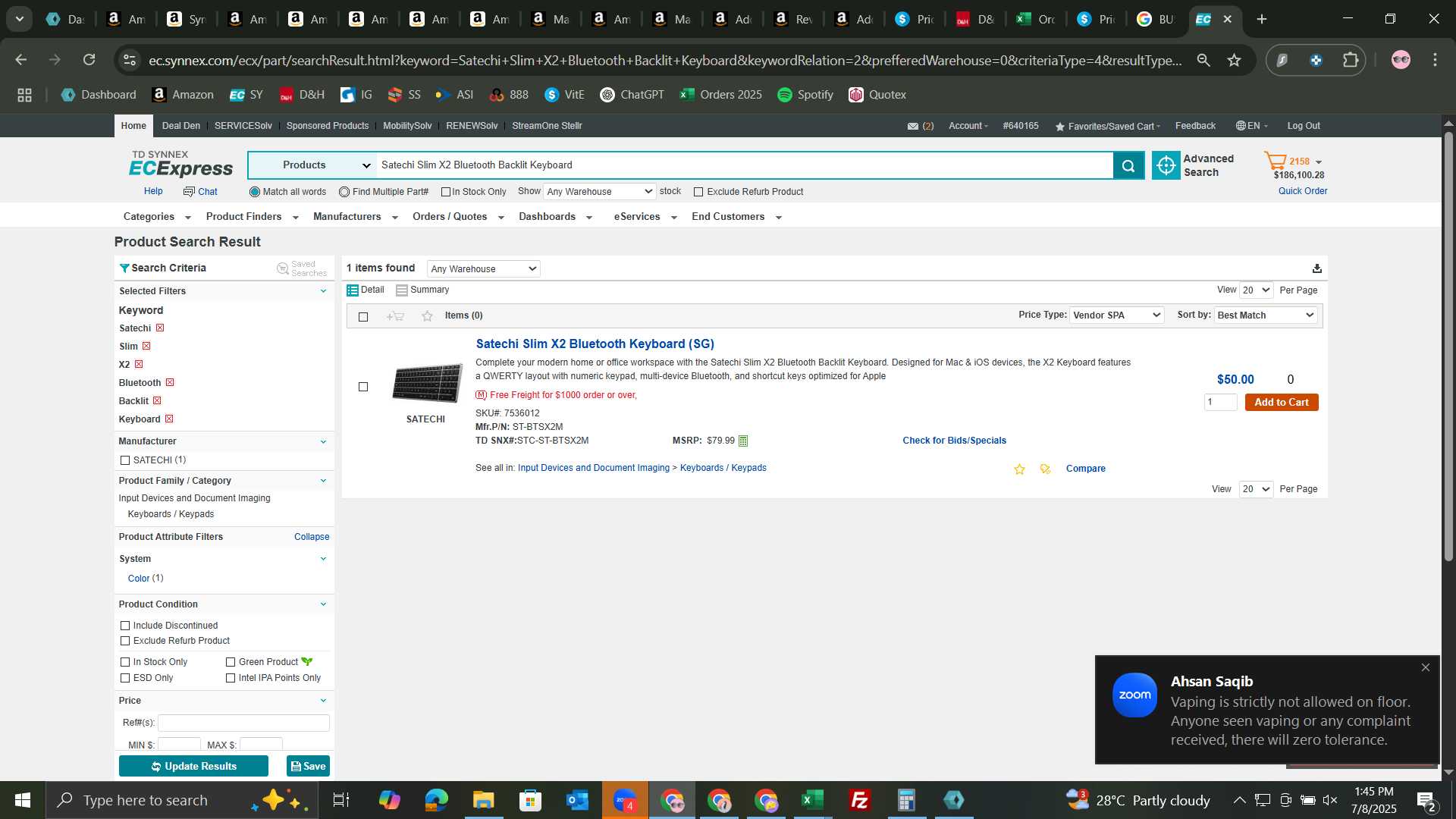Select the Satechi keyboard result checkbox
The image size is (1456, 819).
pyautogui.click(x=363, y=387)
